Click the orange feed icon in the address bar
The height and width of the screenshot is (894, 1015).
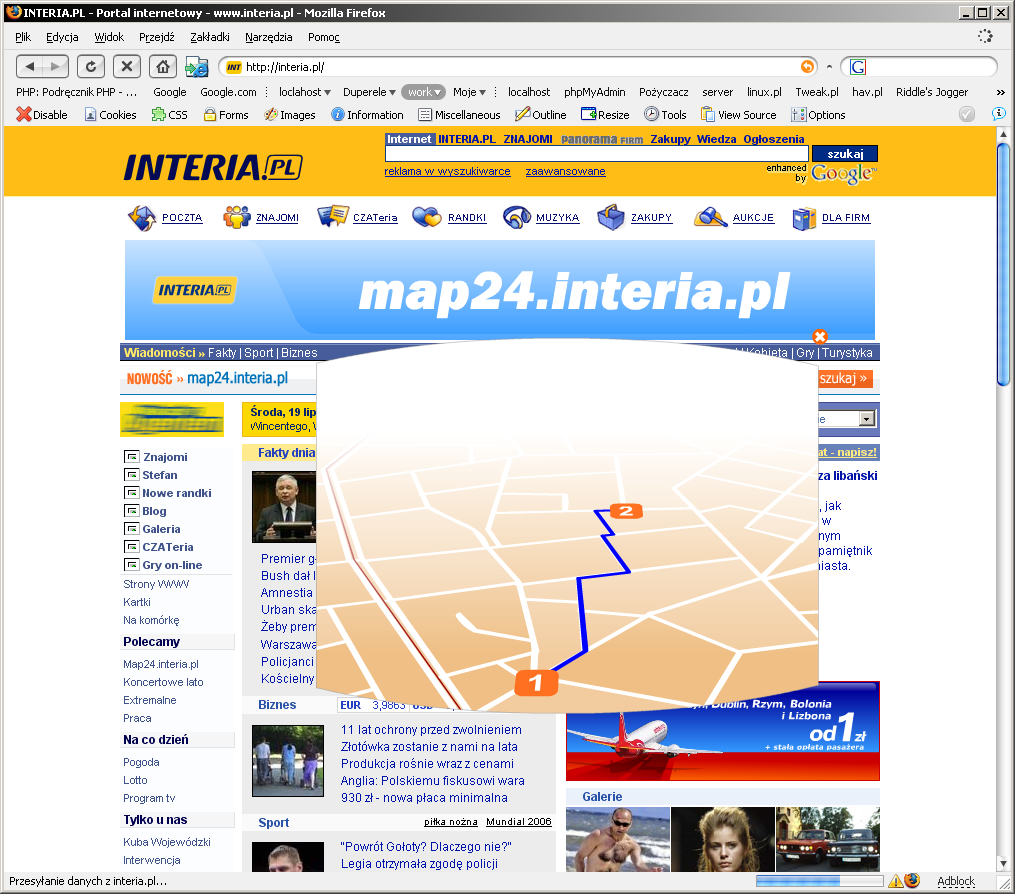(x=807, y=66)
